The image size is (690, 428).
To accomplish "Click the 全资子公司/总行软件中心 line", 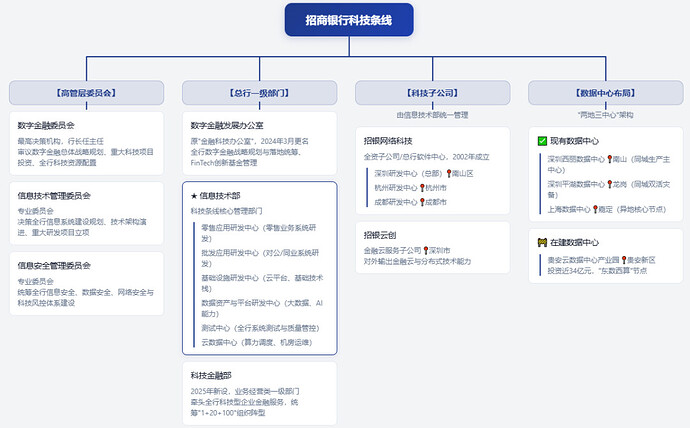I will pos(426,157).
